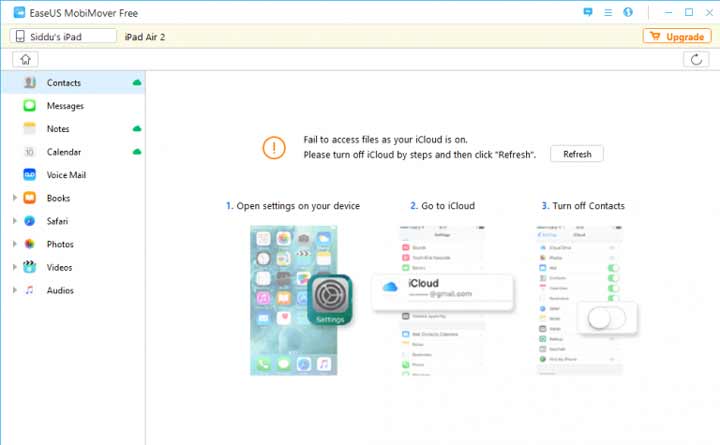Expand the Videos tree arrow
720x445 pixels.
point(15,267)
